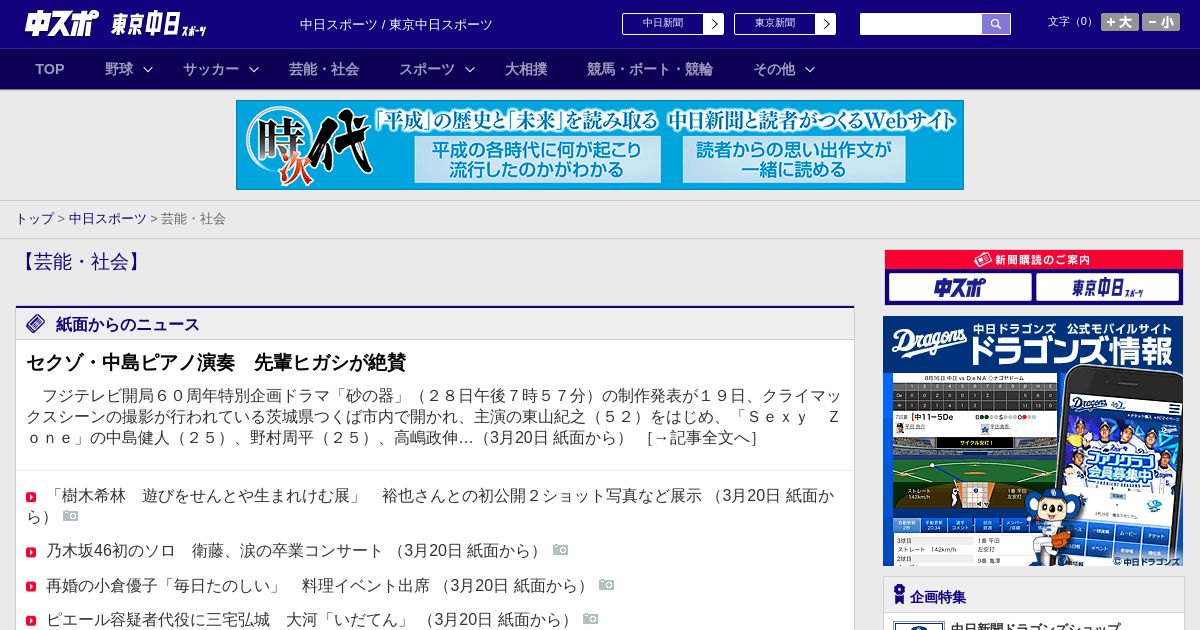Open the その他 navigation menu
The width and height of the screenshot is (1200, 630).
pyautogui.click(x=774, y=69)
